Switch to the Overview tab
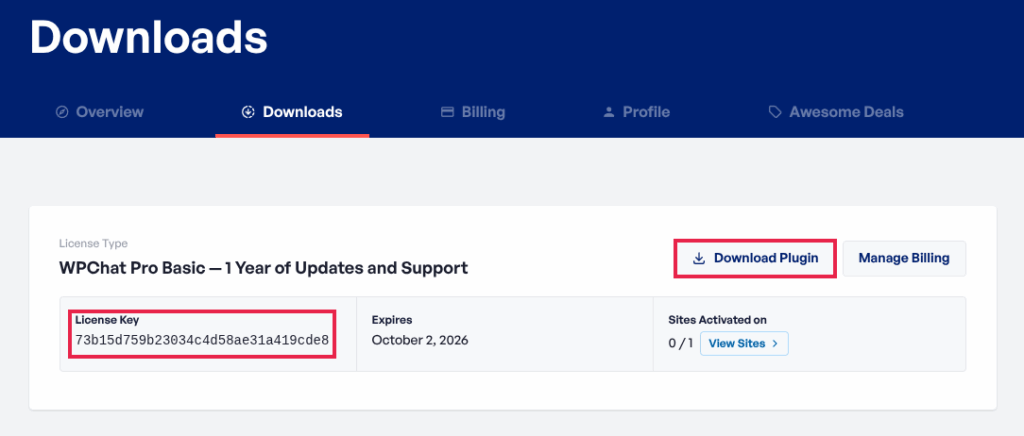Image resolution: width=1024 pixels, height=436 pixels. pyautogui.click(x=109, y=112)
